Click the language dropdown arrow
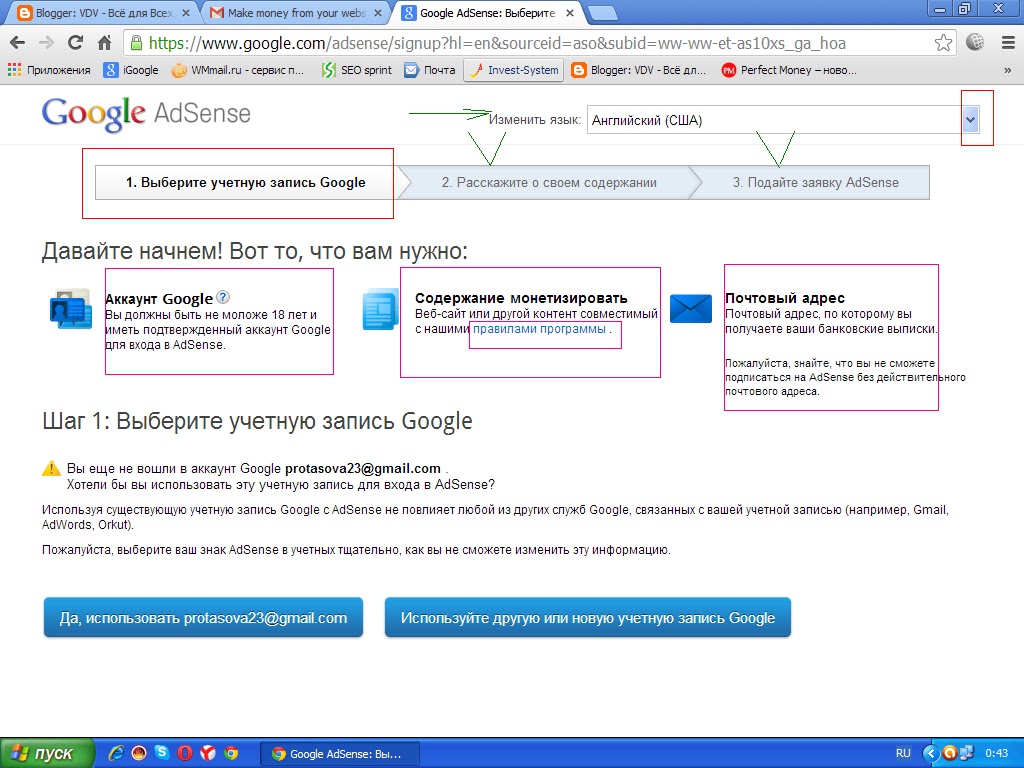 [x=970, y=120]
